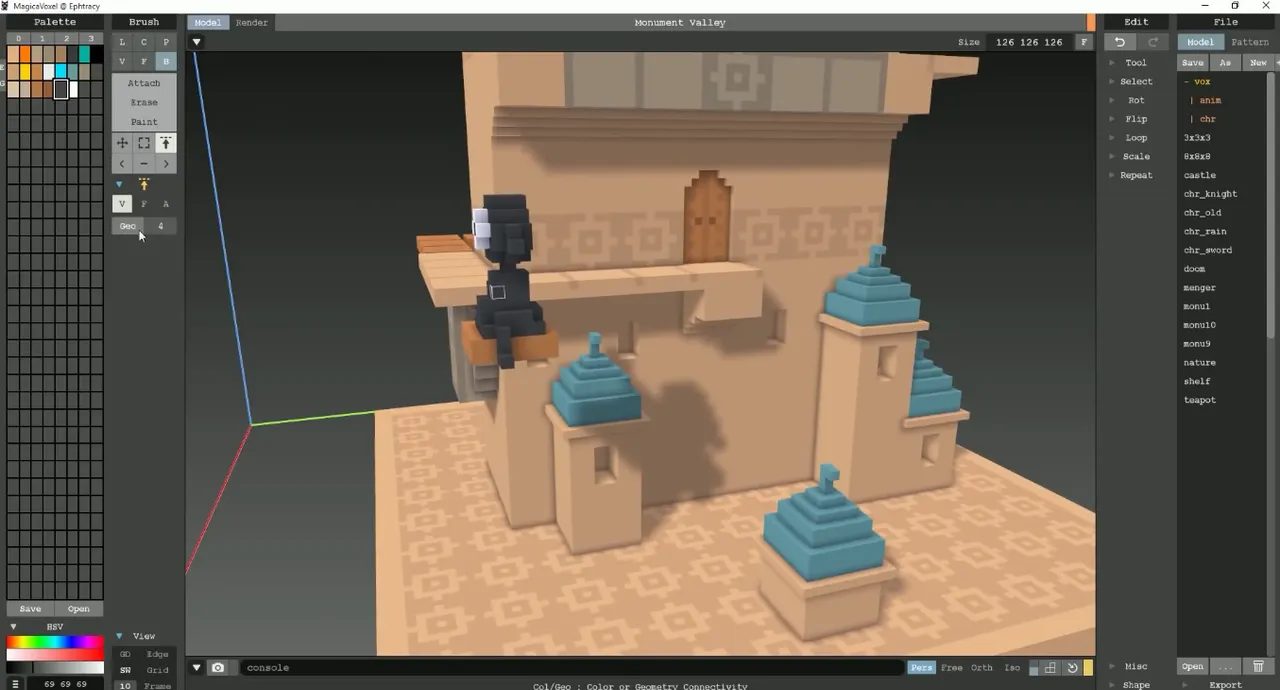Screen dimensions: 1280x690
Task: Click the undo arrow in Edit panel
Action: pos(1120,42)
